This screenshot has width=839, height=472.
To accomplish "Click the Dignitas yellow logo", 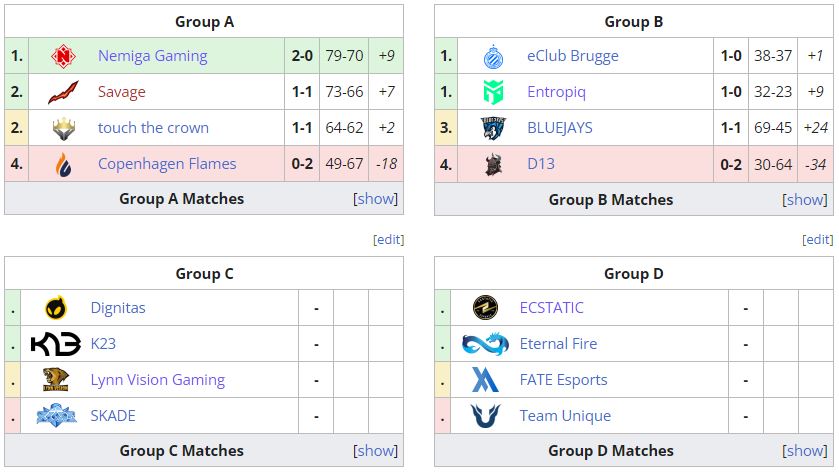I will (x=56, y=308).
